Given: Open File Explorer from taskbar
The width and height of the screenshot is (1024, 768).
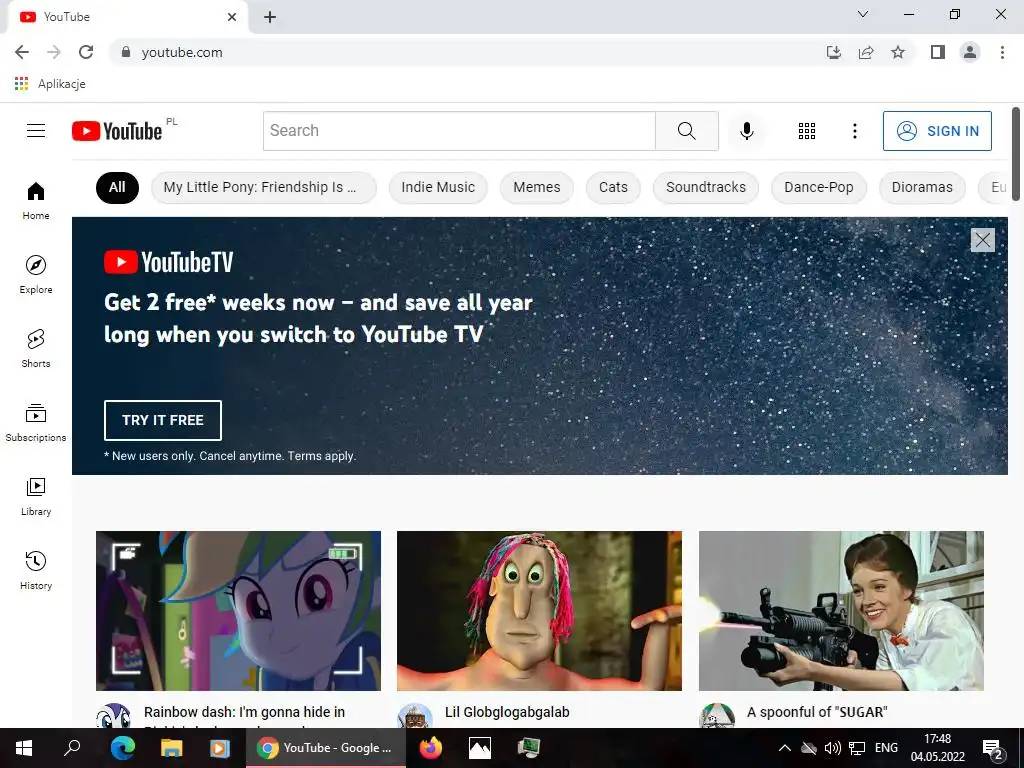Looking at the screenshot, I should (172, 748).
